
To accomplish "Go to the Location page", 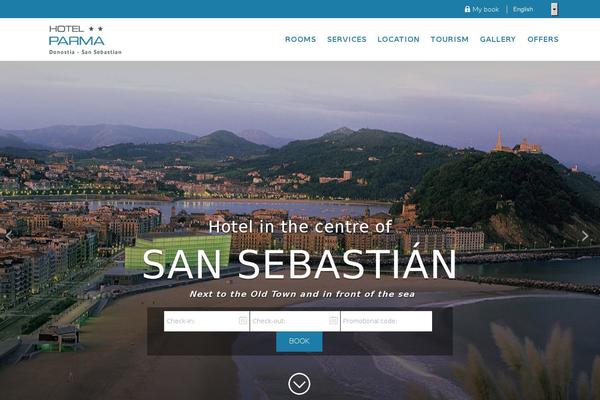I will (x=398, y=39).
